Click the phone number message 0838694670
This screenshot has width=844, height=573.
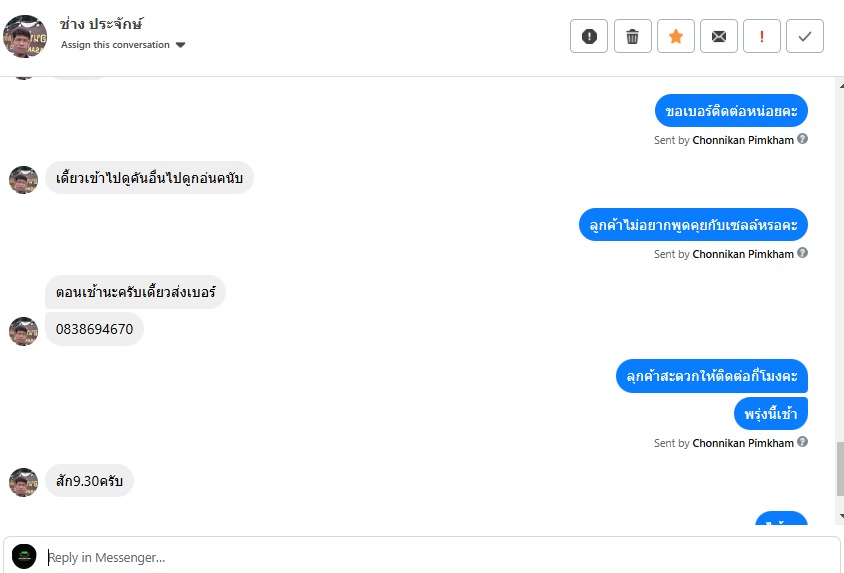[x=94, y=329]
